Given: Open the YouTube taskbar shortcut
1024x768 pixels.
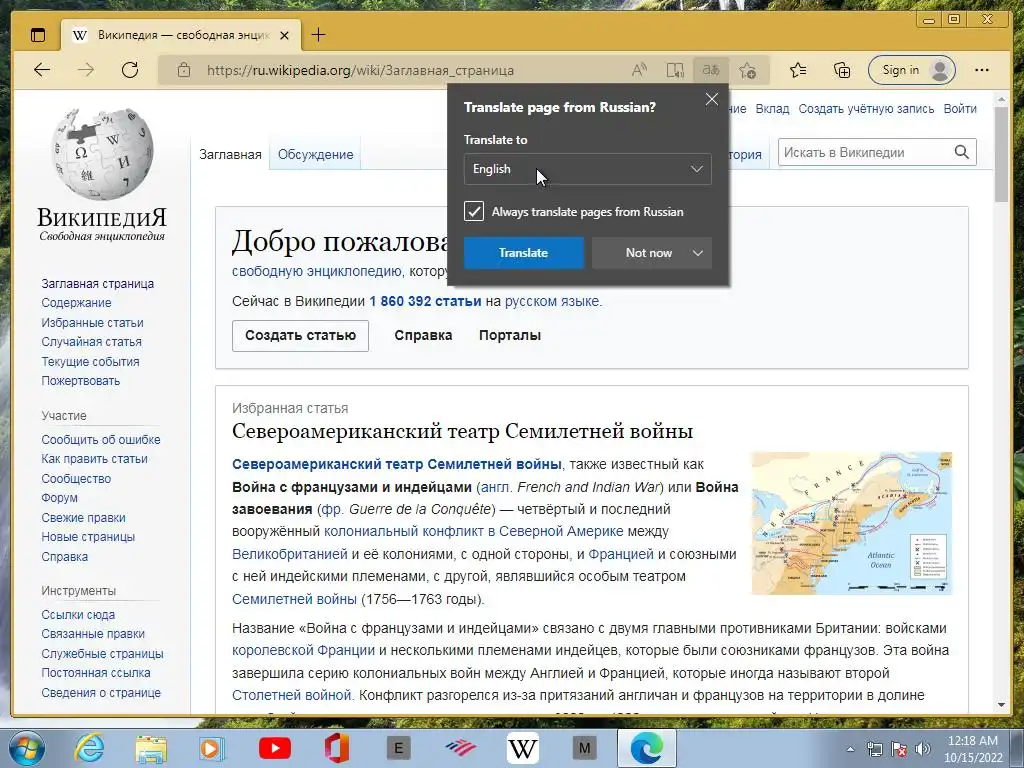Looking at the screenshot, I should 274,748.
